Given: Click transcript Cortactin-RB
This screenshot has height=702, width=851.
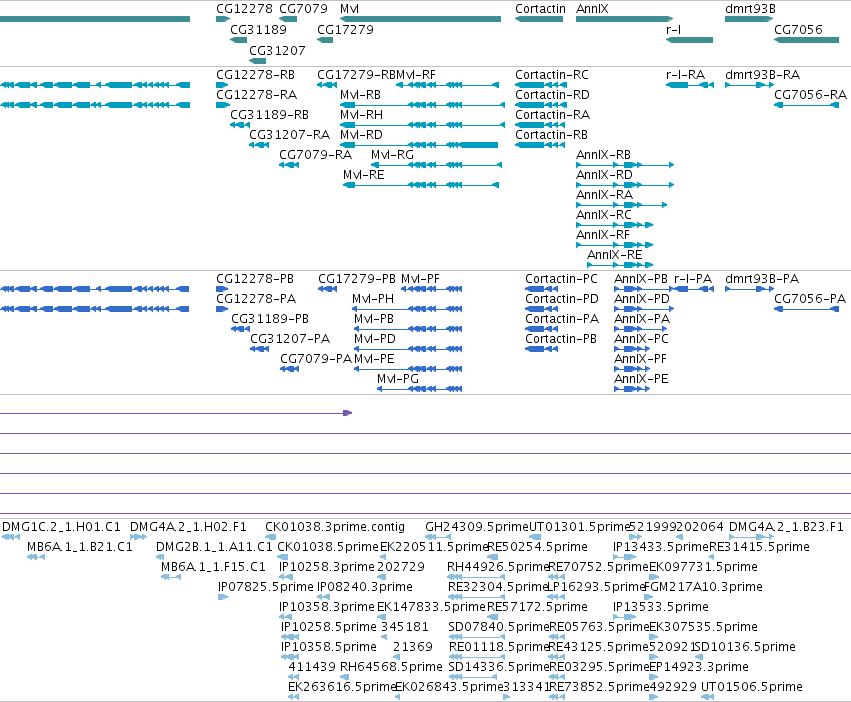Looking at the screenshot, I should [x=540, y=145].
